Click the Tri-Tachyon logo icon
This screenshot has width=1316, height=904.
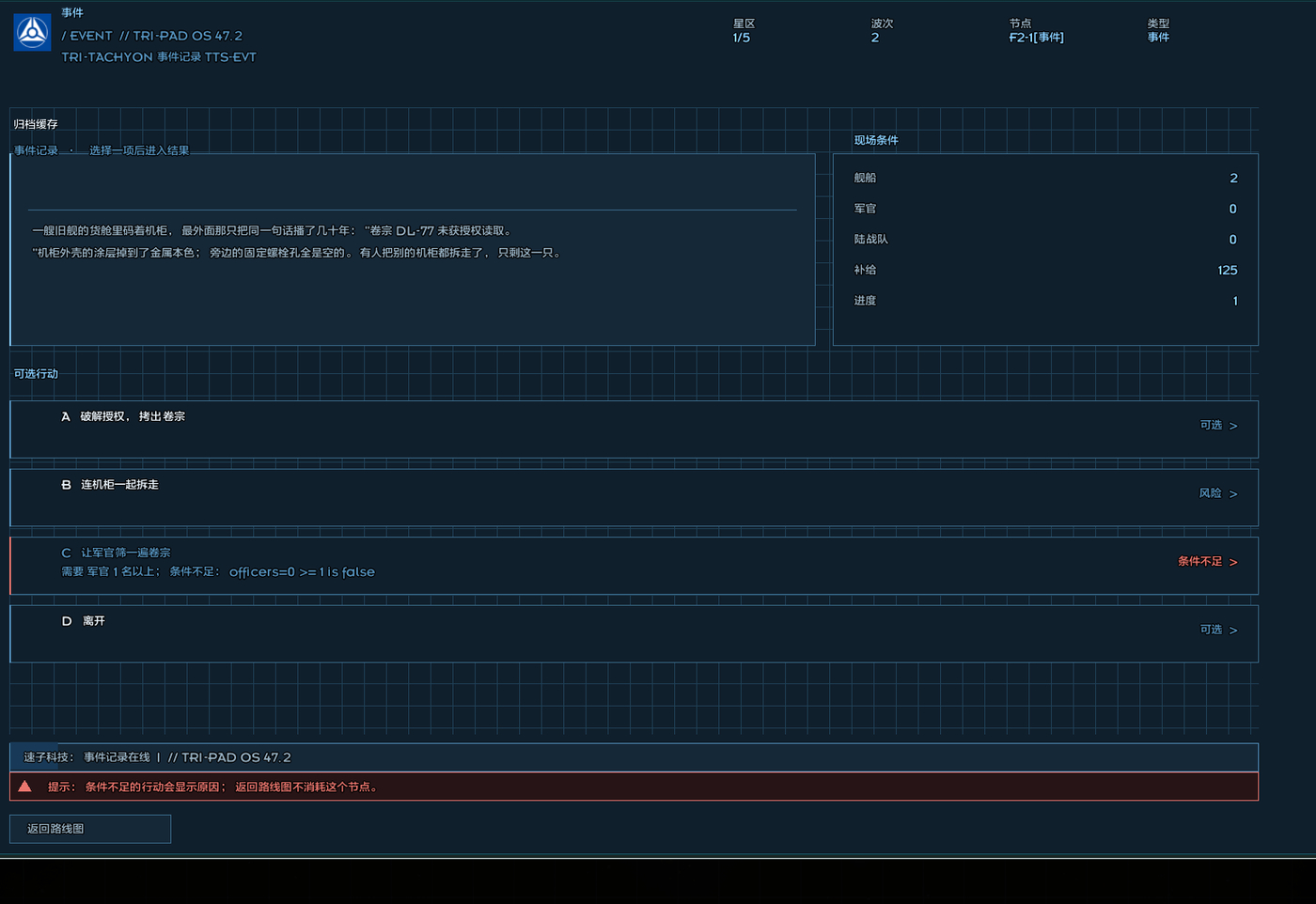tap(33, 33)
